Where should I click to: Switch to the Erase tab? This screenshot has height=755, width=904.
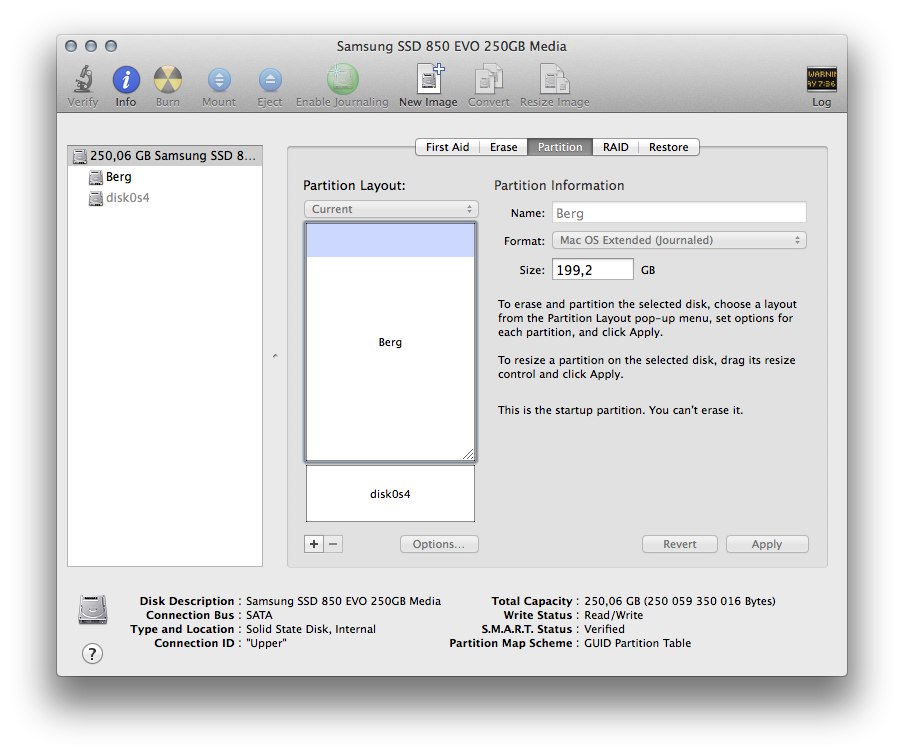[503, 147]
